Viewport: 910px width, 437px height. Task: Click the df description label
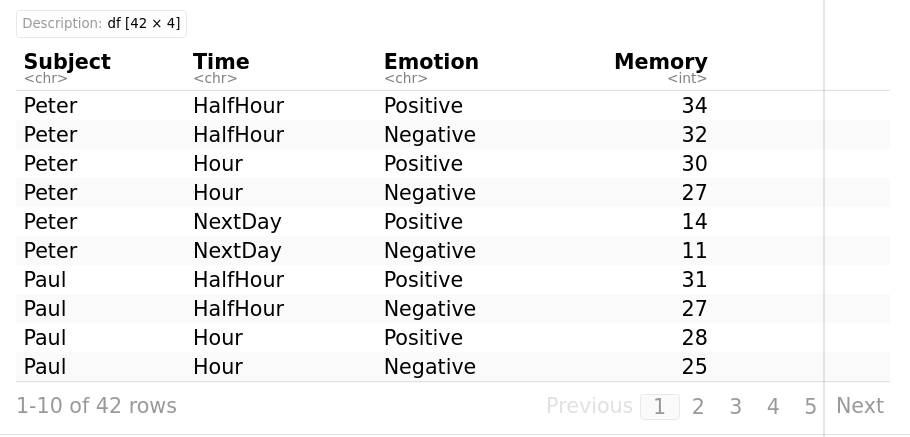point(101,24)
